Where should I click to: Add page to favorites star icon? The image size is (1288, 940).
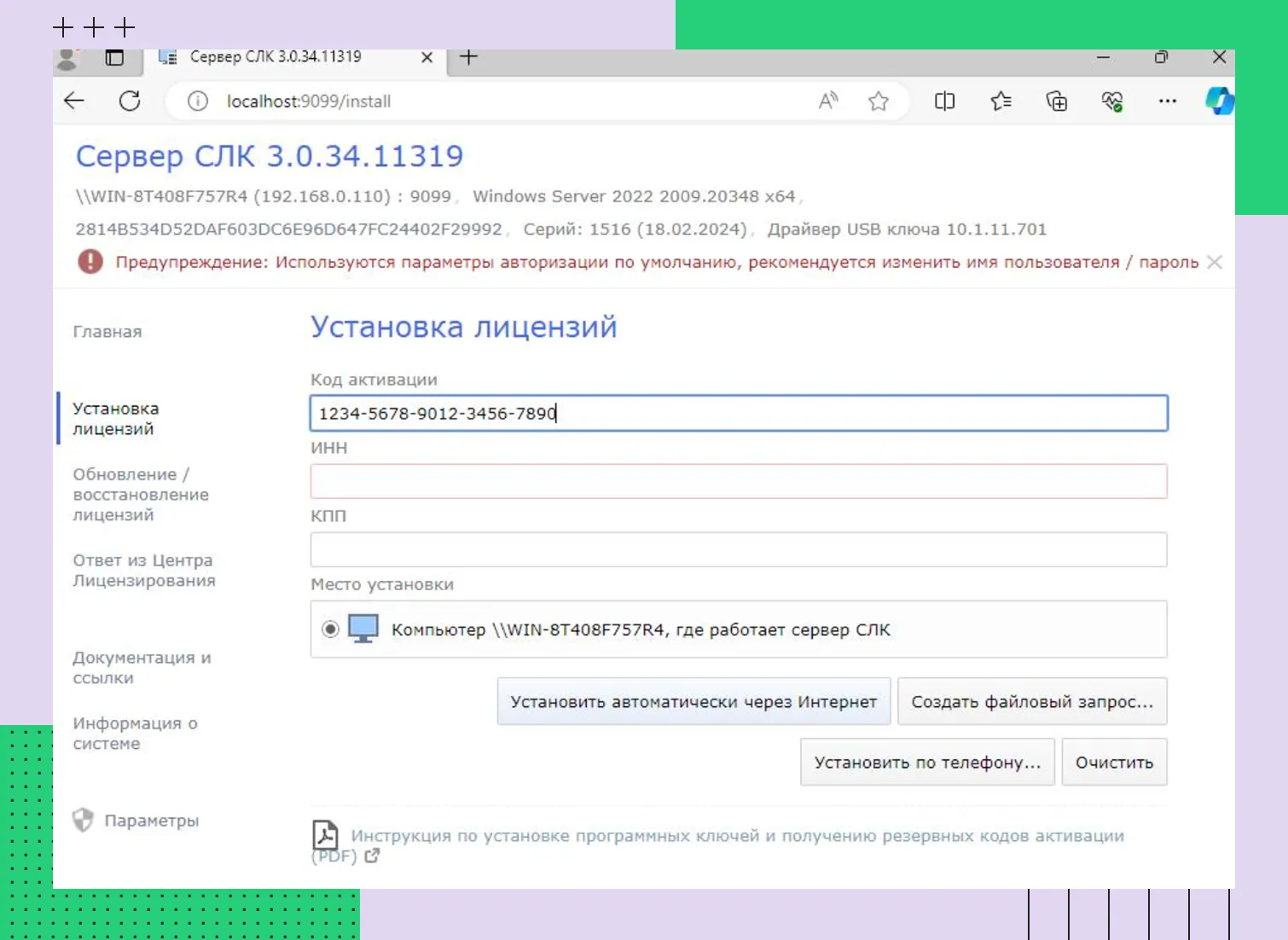click(x=878, y=102)
